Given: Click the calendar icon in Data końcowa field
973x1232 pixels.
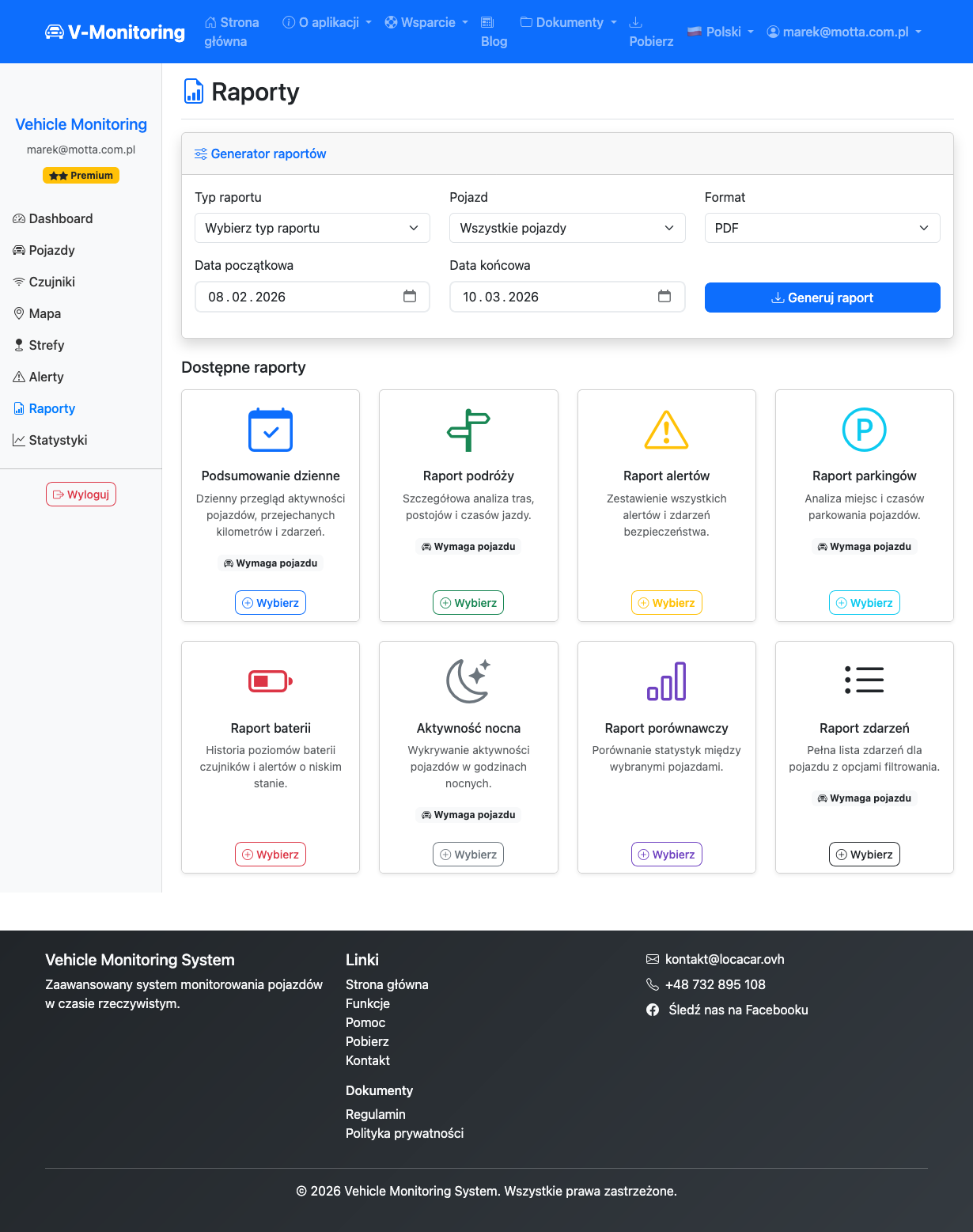Looking at the screenshot, I should pyautogui.click(x=664, y=297).
